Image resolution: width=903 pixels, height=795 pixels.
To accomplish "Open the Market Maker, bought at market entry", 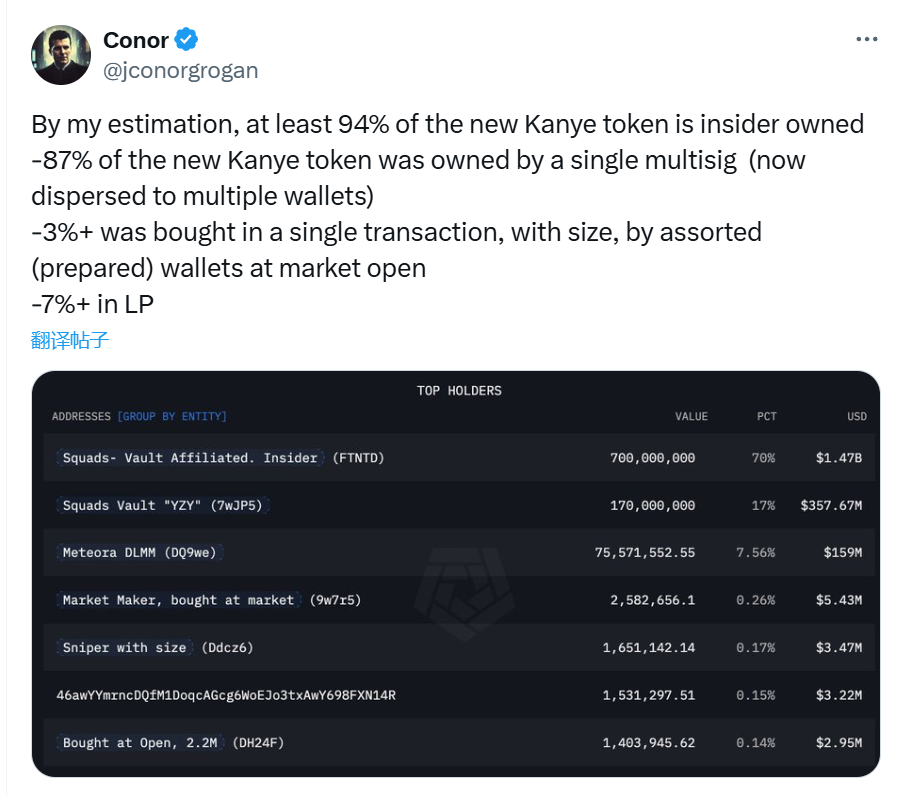I will click(178, 600).
